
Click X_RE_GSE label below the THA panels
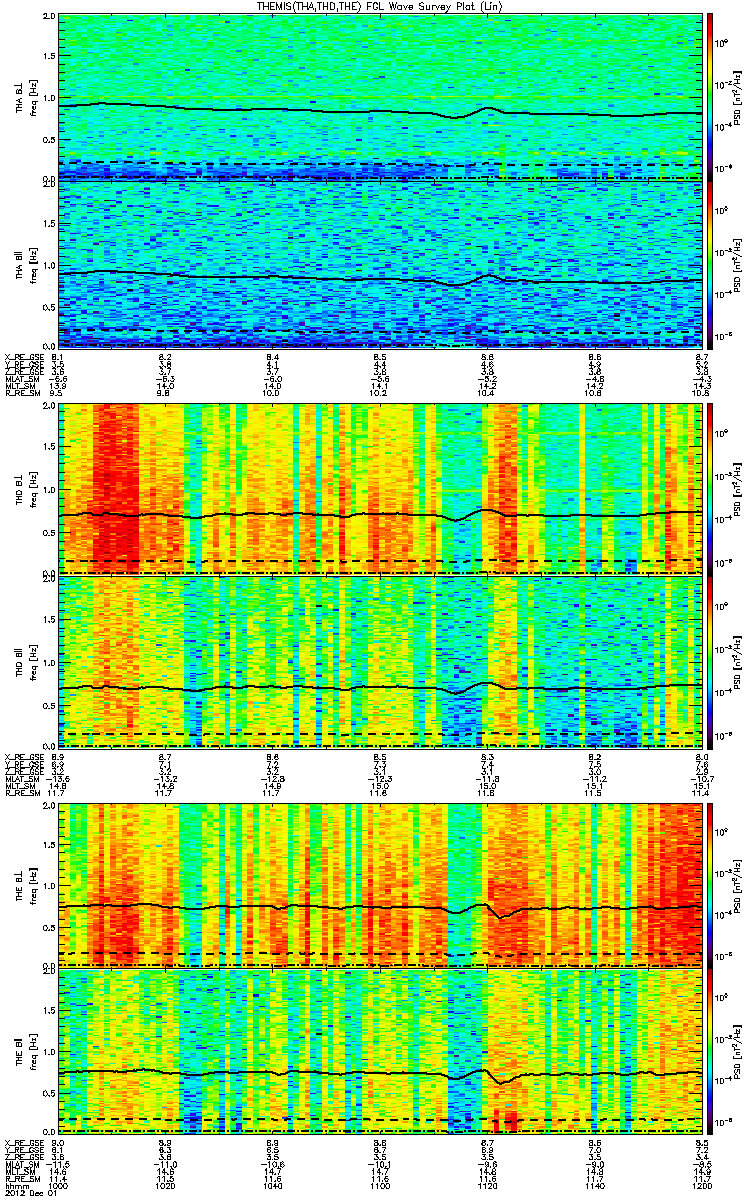[x=26, y=356]
